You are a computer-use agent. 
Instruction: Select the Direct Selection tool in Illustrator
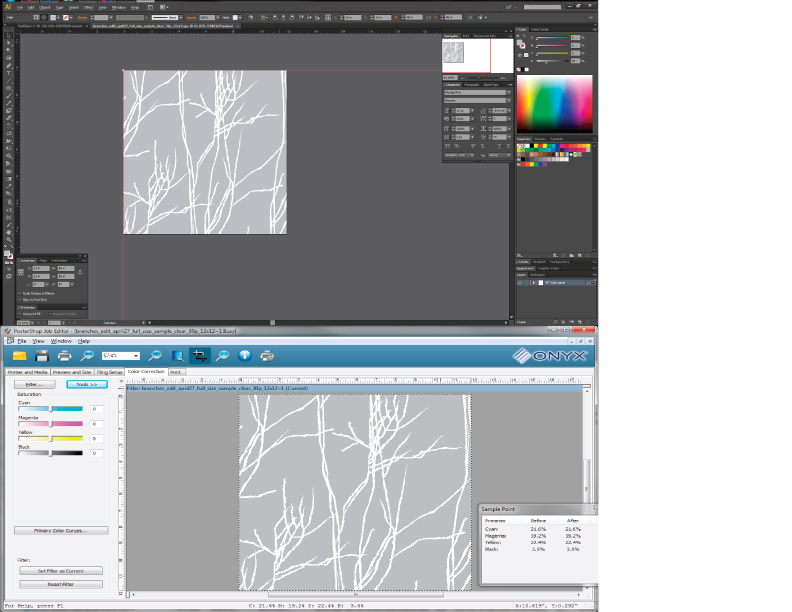(x=9, y=43)
